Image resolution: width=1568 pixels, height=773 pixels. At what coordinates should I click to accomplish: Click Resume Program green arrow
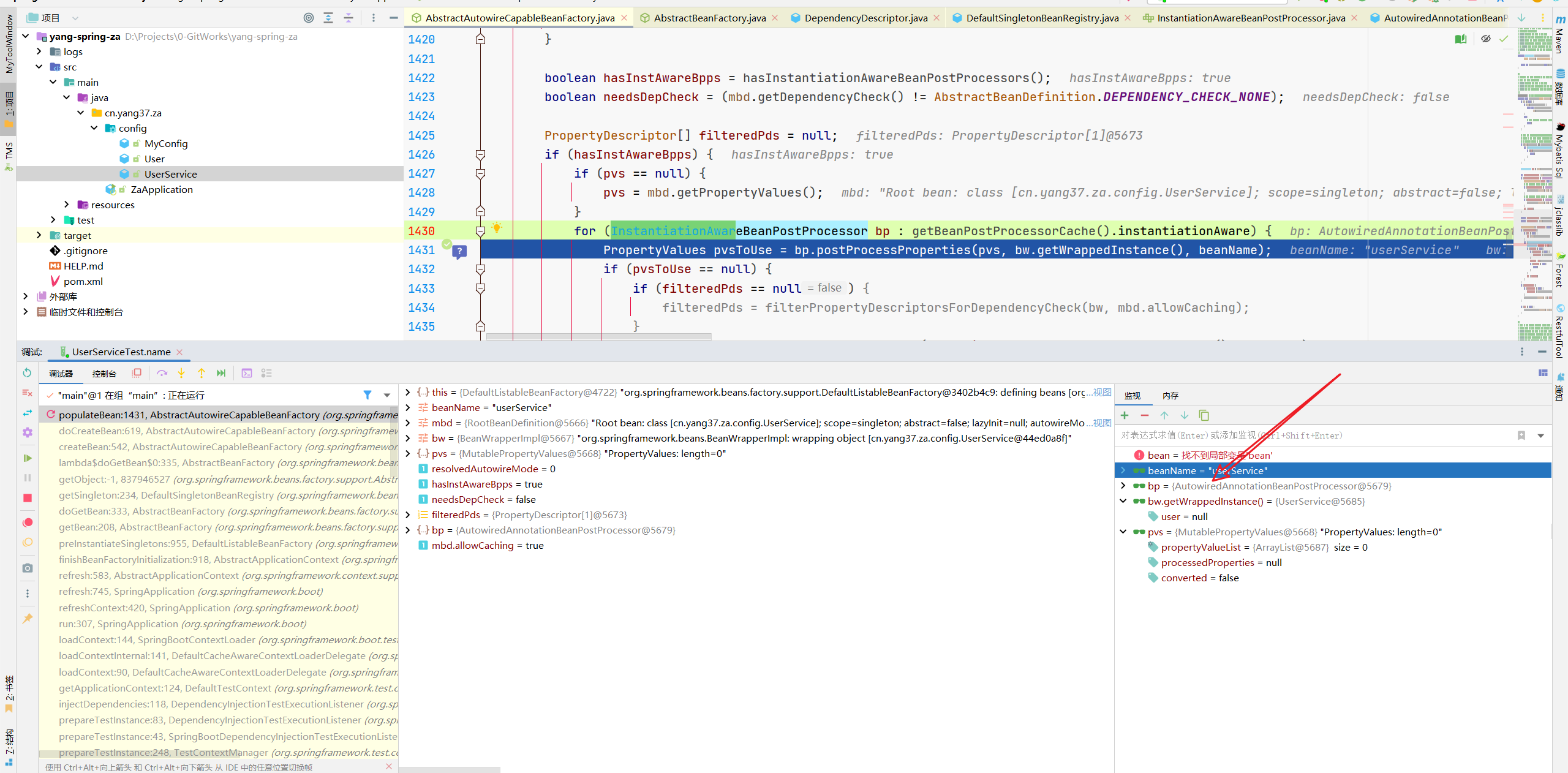(x=28, y=458)
